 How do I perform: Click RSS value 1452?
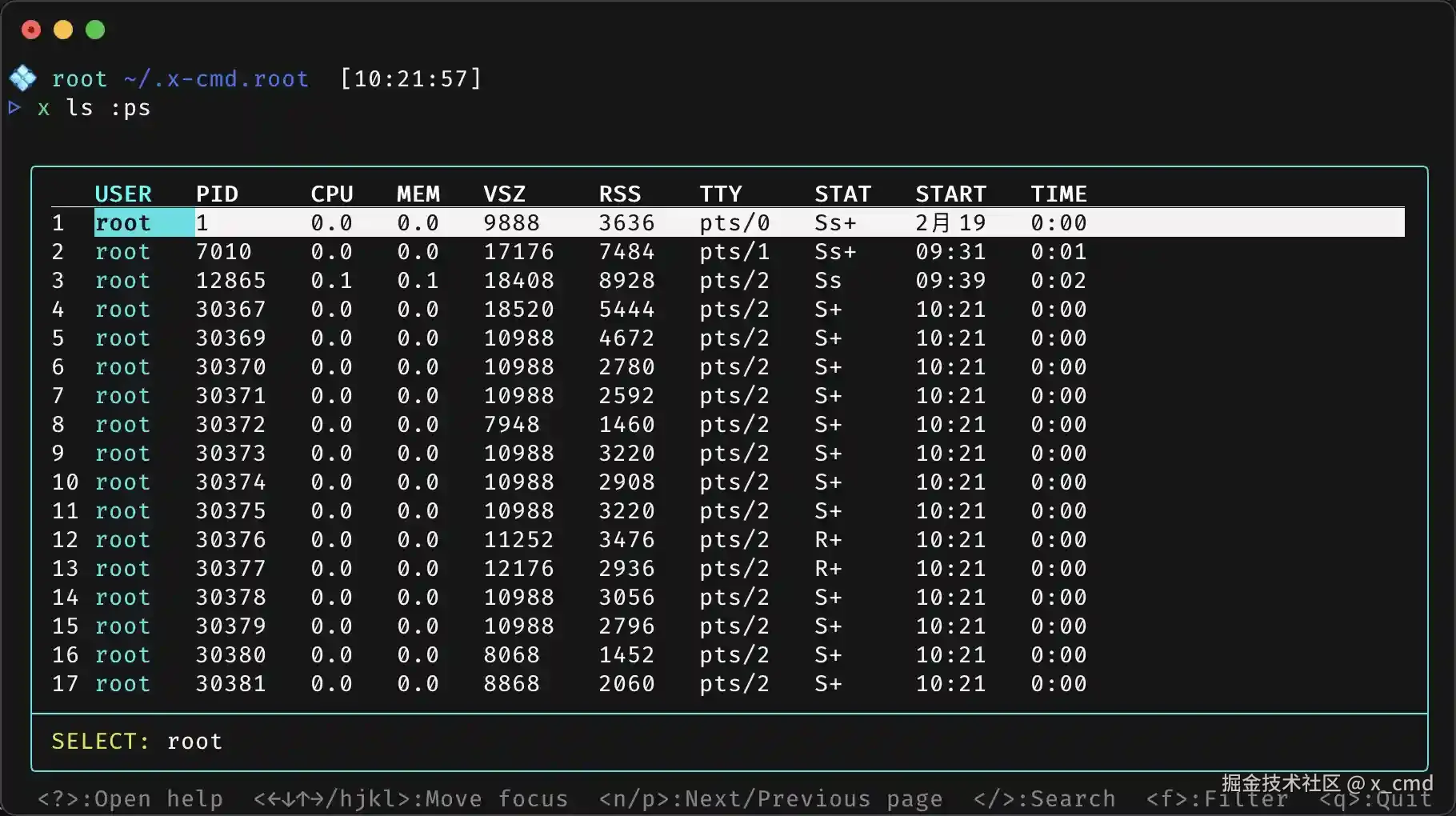[x=627, y=654]
